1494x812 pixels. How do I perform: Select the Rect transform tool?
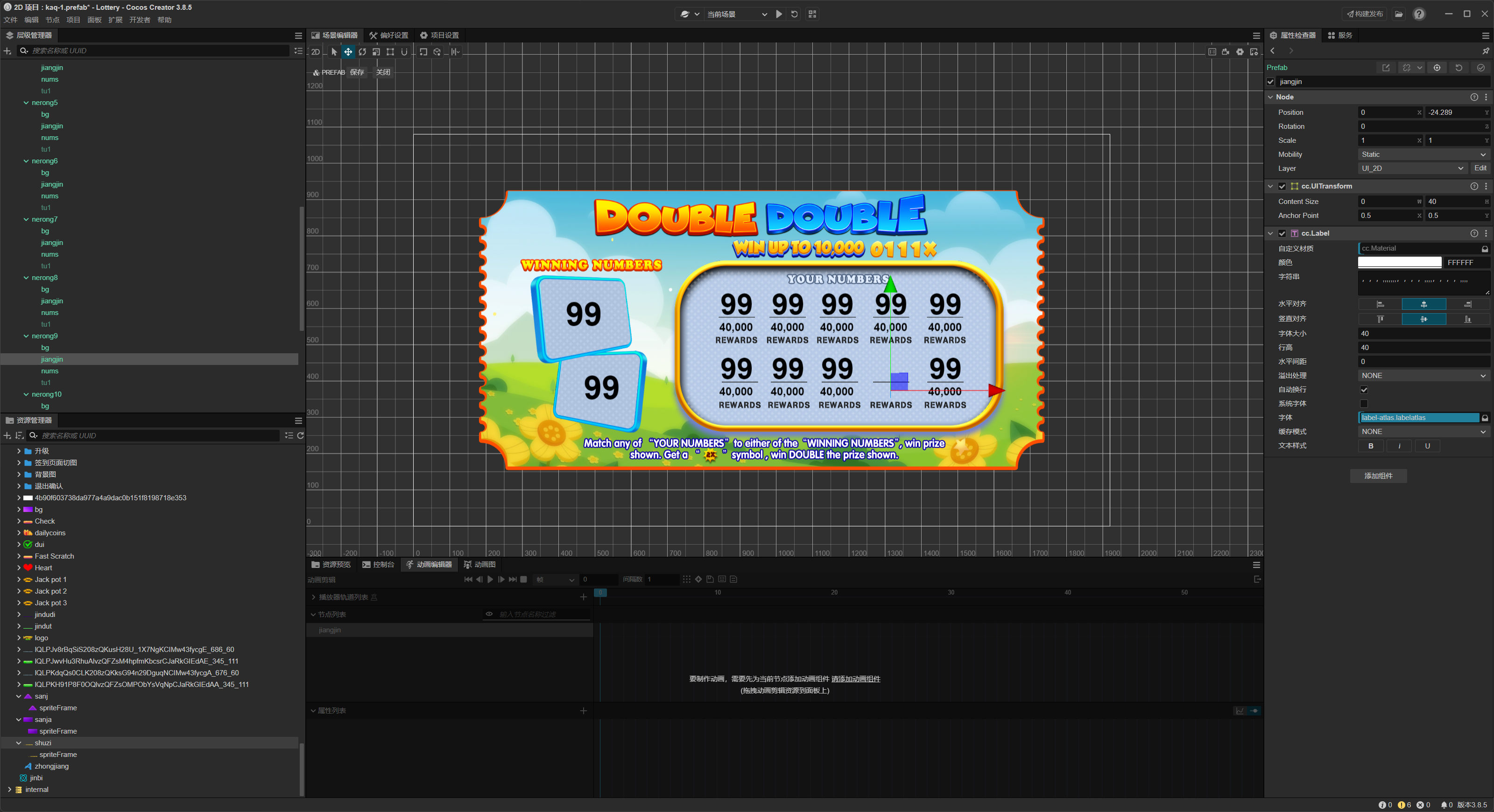(x=390, y=52)
